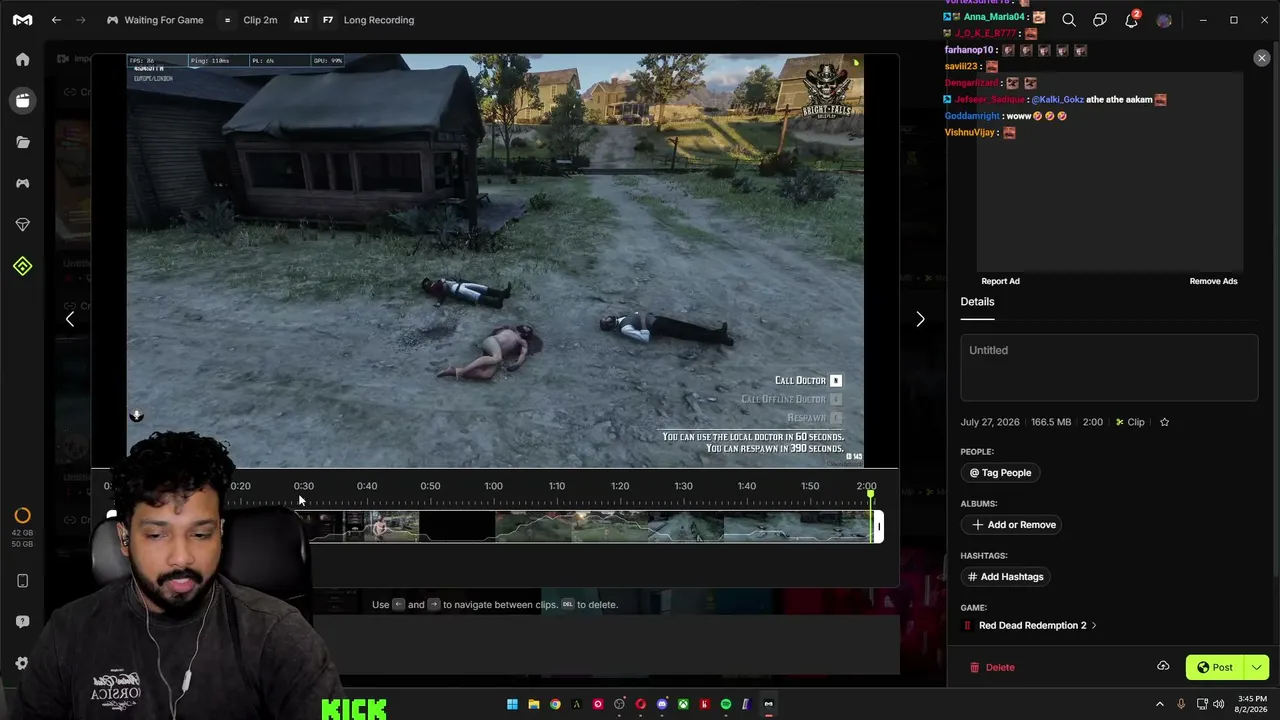Open the help icon in the sidebar
Image resolution: width=1280 pixels, height=720 pixels.
pyautogui.click(x=22, y=622)
